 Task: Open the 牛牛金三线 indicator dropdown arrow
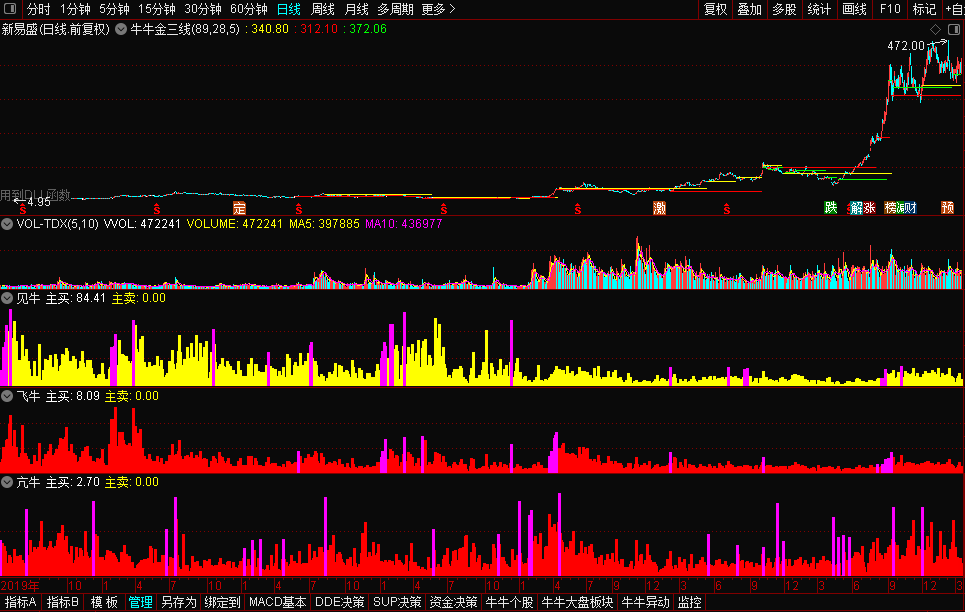pyautogui.click(x=122, y=29)
